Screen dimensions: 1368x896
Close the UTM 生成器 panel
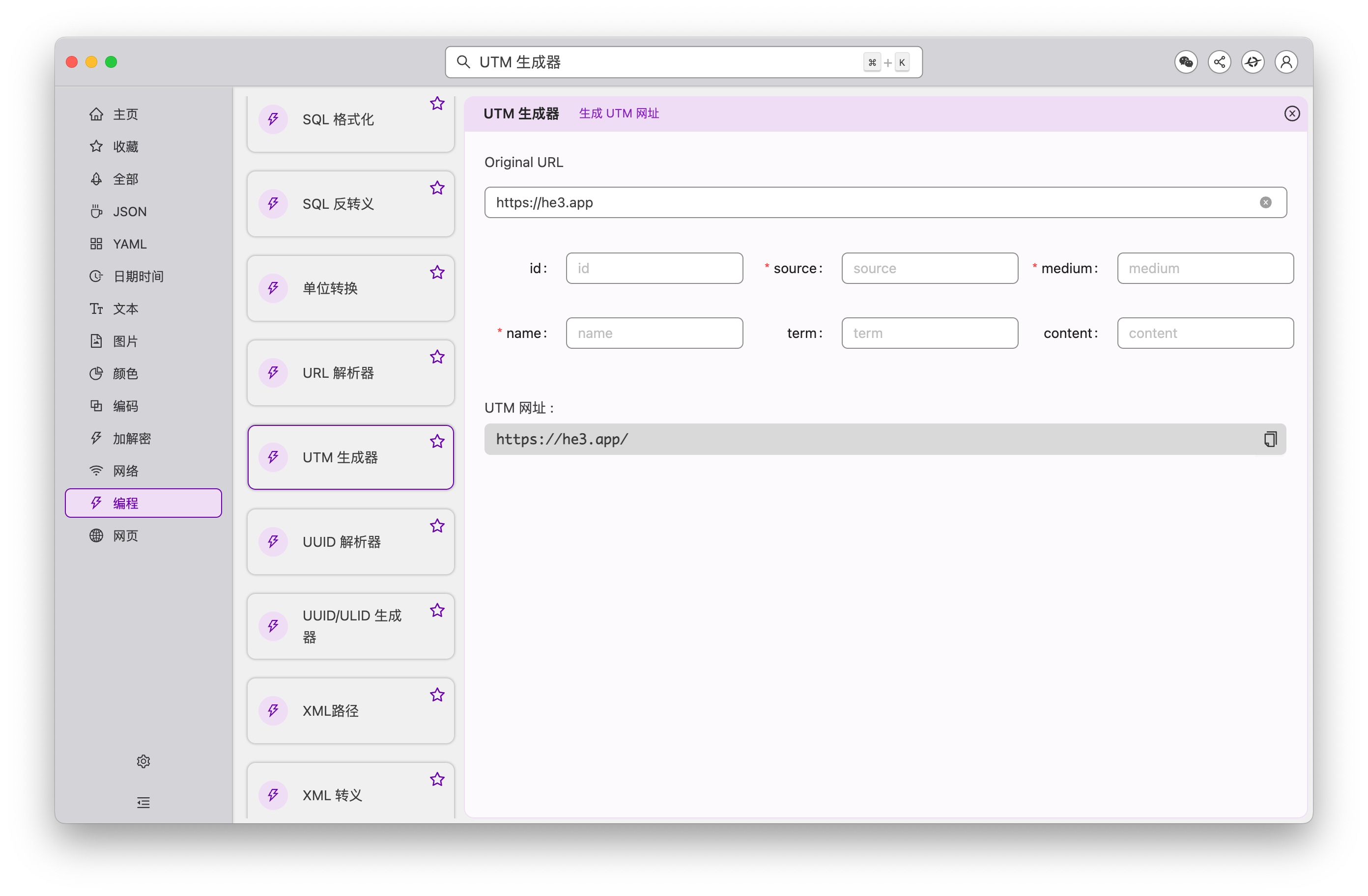pos(1291,114)
